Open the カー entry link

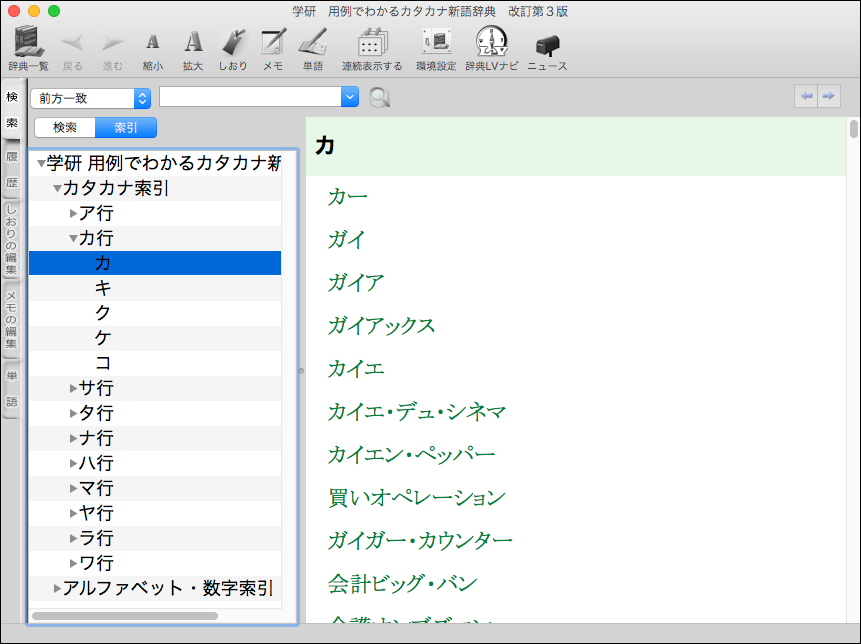pos(348,197)
